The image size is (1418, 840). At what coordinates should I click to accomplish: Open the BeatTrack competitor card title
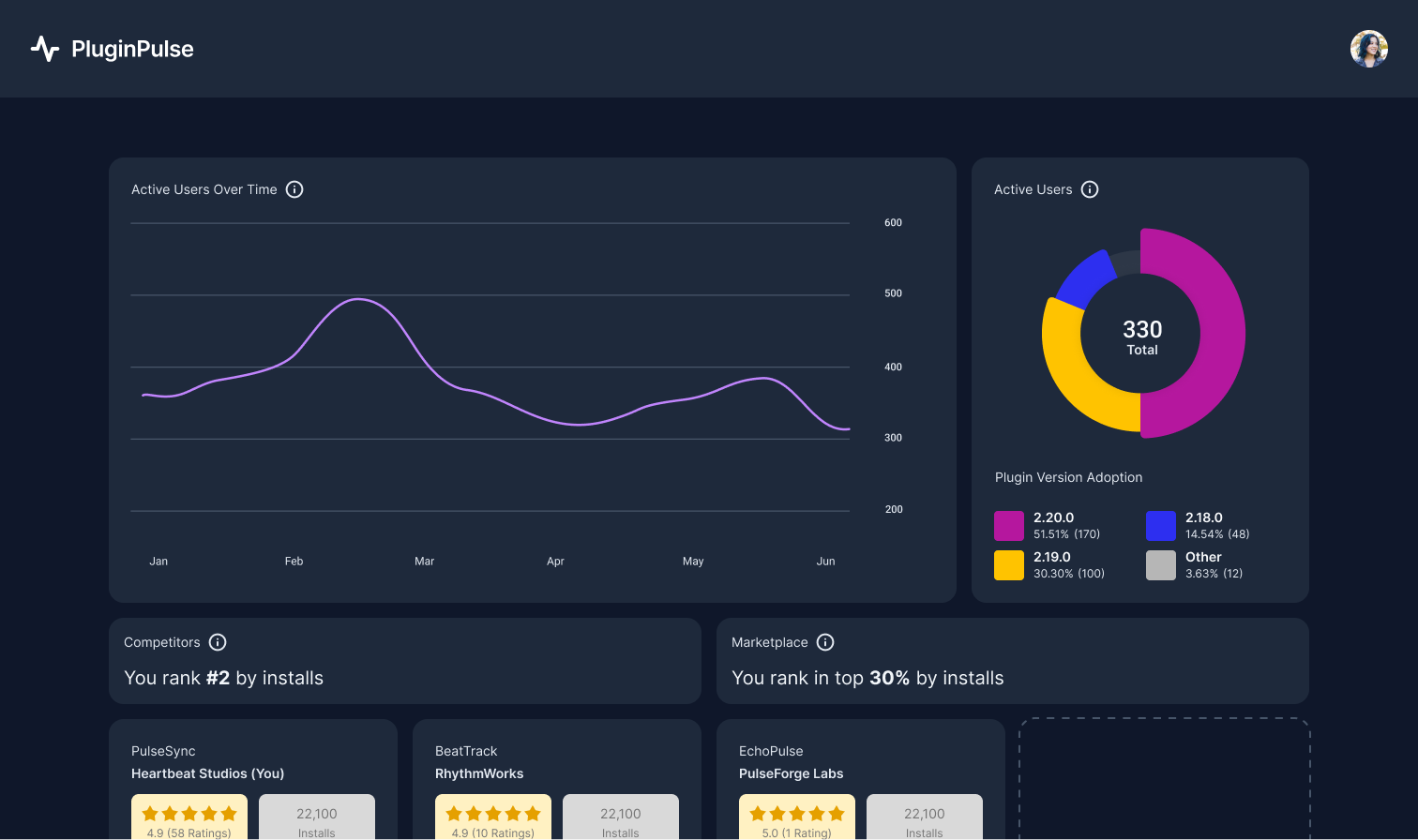pyautogui.click(x=466, y=751)
